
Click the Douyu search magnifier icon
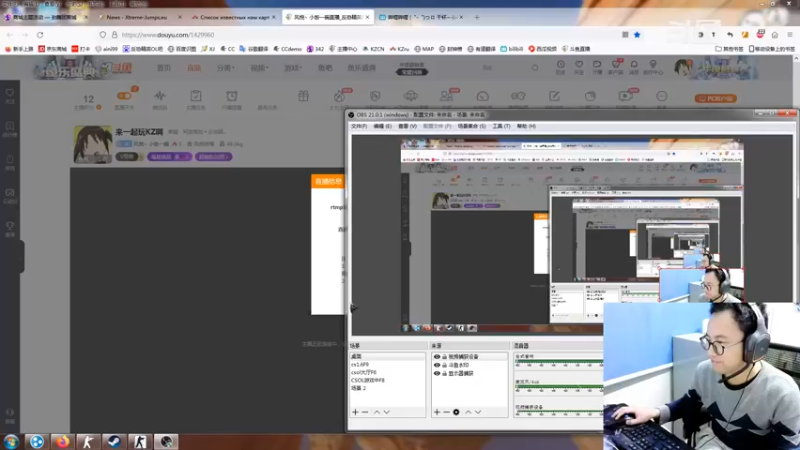535,67
